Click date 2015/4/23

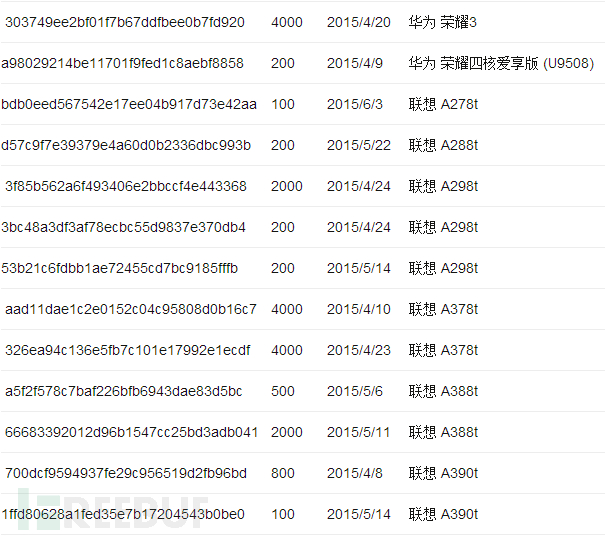coord(359,350)
